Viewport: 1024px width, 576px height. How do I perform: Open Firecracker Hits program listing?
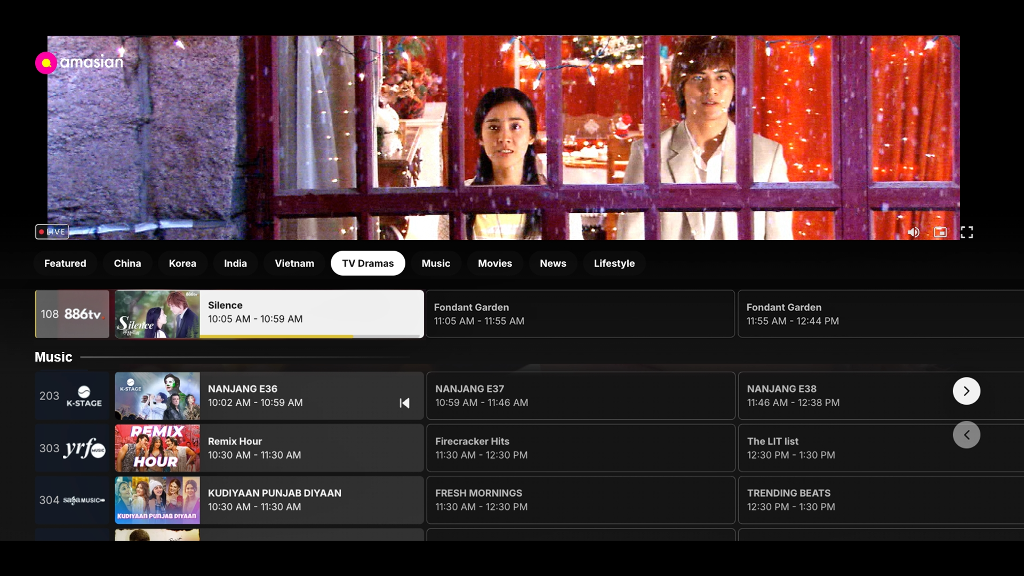(x=580, y=448)
